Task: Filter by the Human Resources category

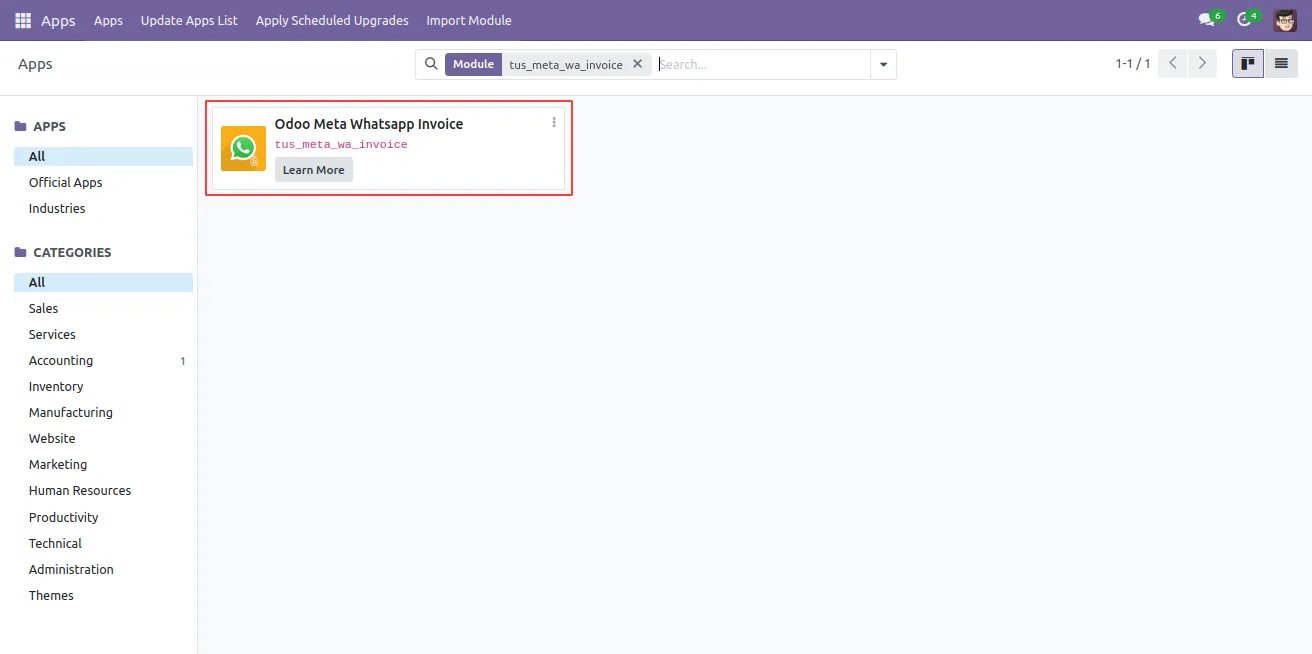Action: point(103,490)
